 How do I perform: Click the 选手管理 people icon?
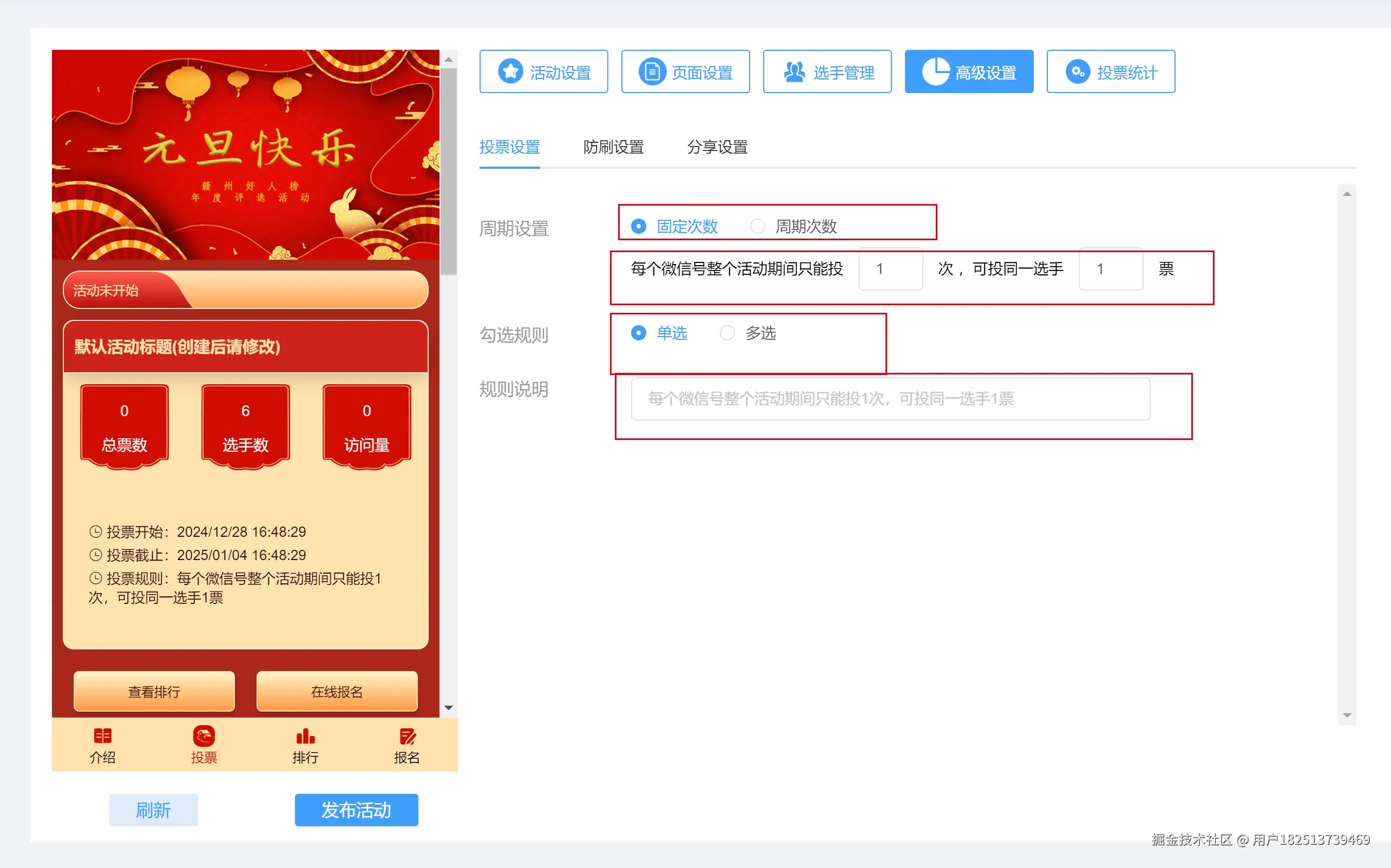(x=794, y=71)
